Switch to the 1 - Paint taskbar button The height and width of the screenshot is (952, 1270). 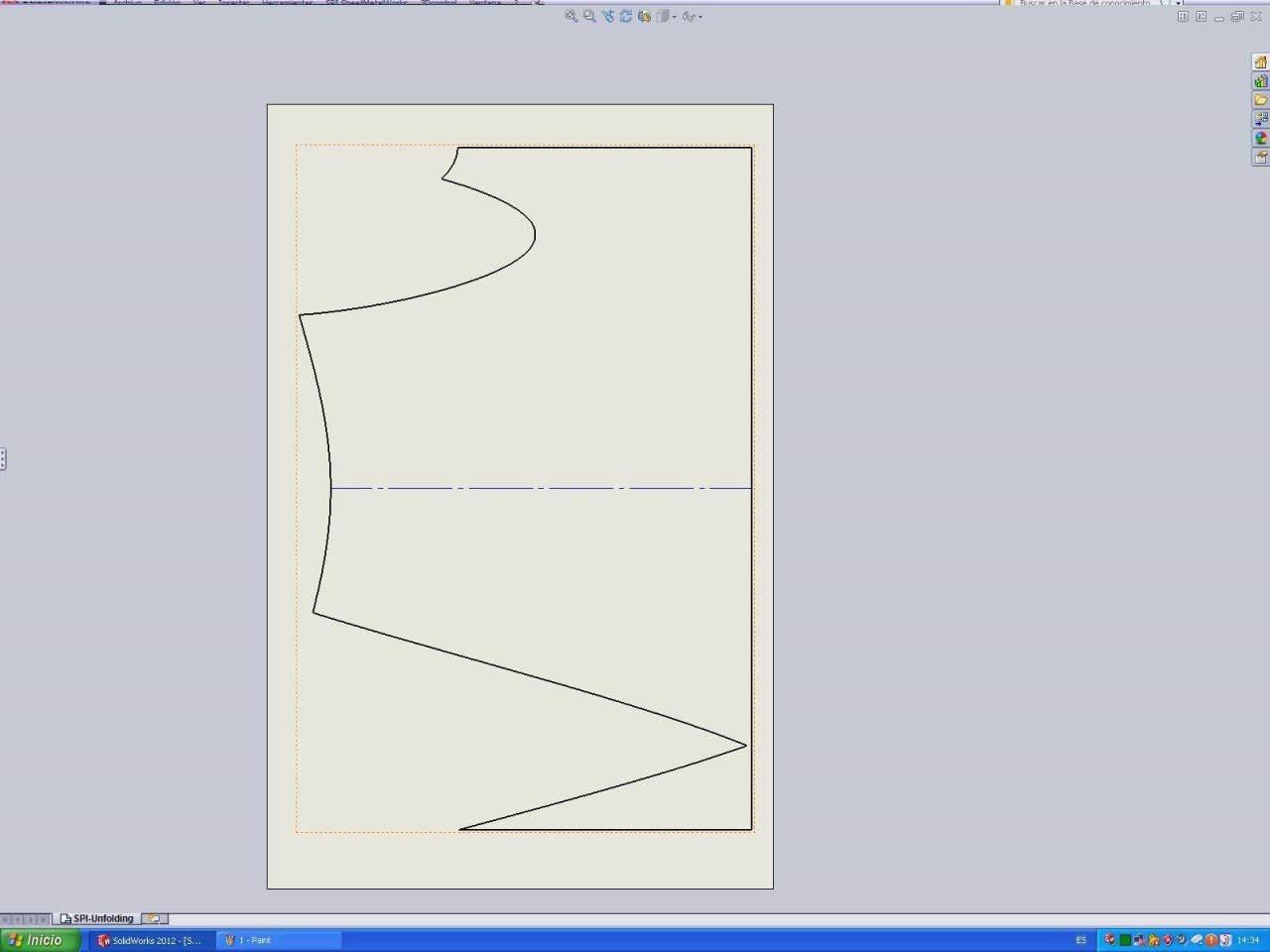[280, 940]
